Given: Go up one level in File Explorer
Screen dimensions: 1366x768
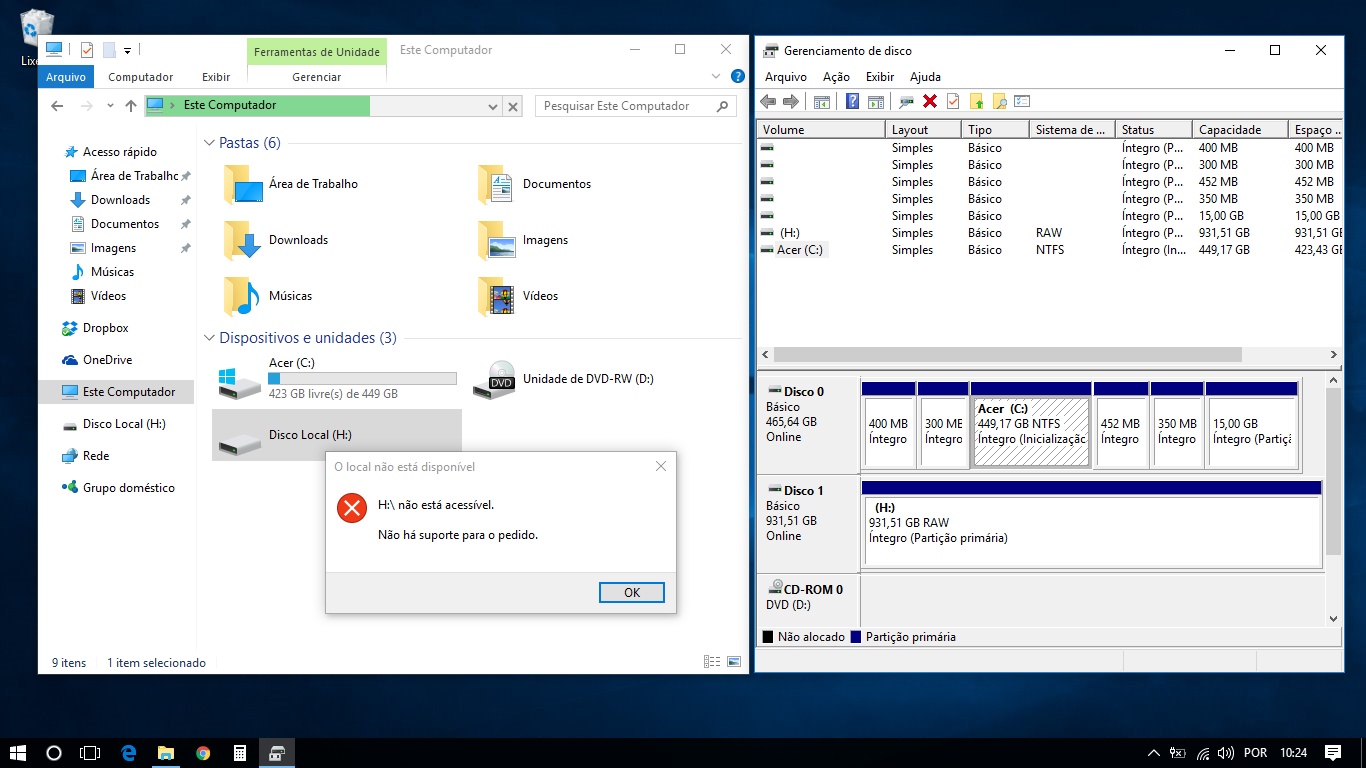Looking at the screenshot, I should [x=131, y=106].
